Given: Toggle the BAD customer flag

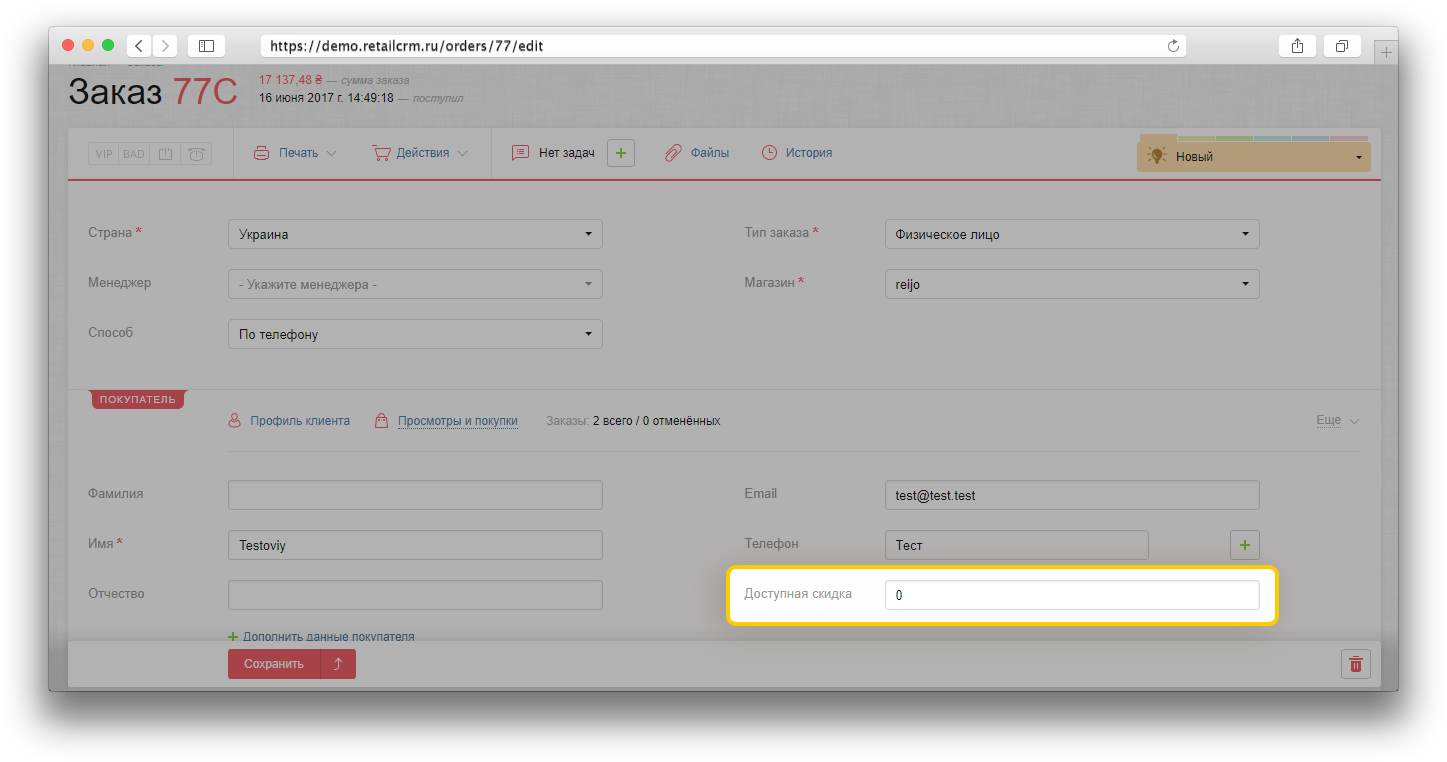Looking at the screenshot, I should [x=134, y=154].
